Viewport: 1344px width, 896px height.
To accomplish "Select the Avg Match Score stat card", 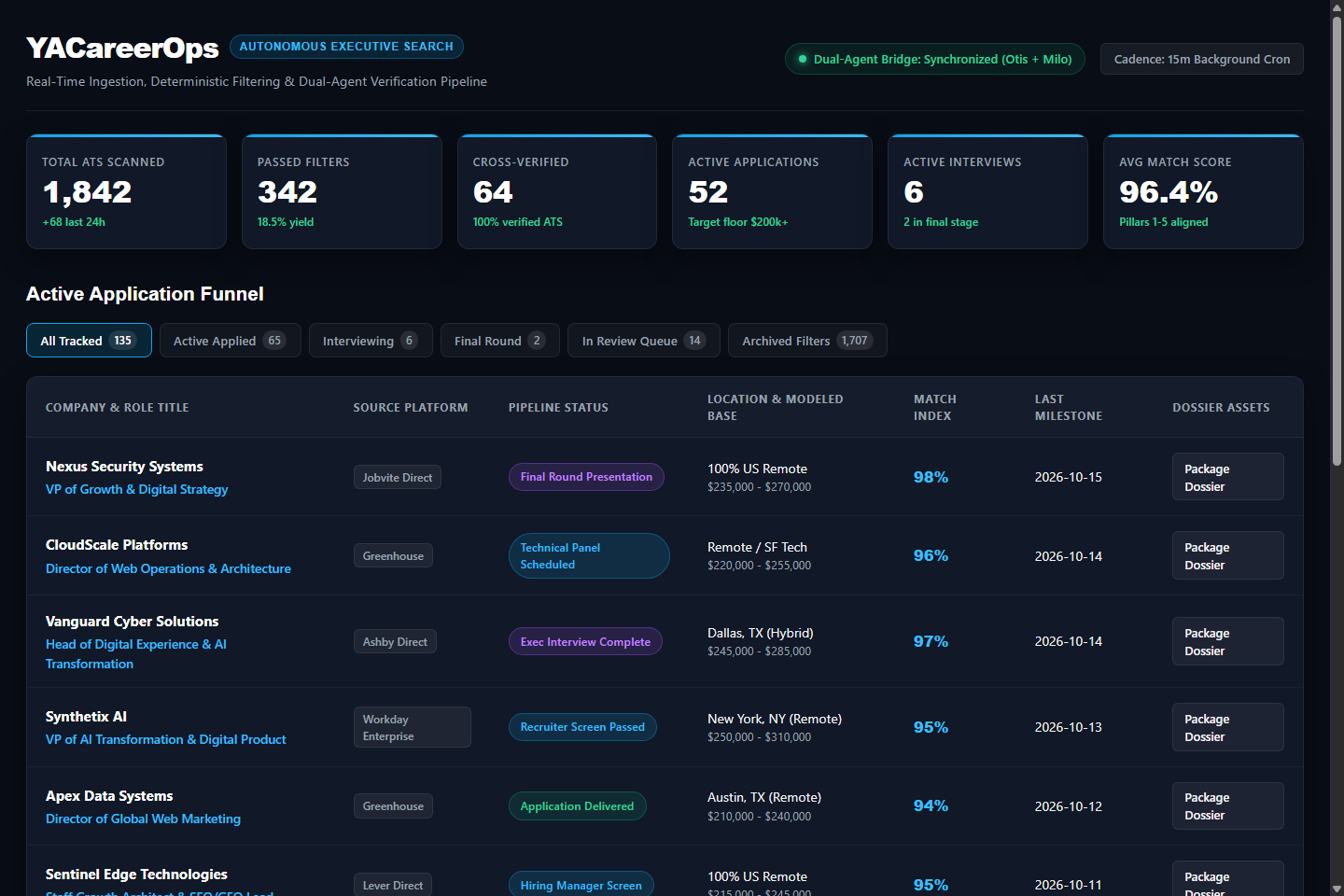I will (1203, 191).
